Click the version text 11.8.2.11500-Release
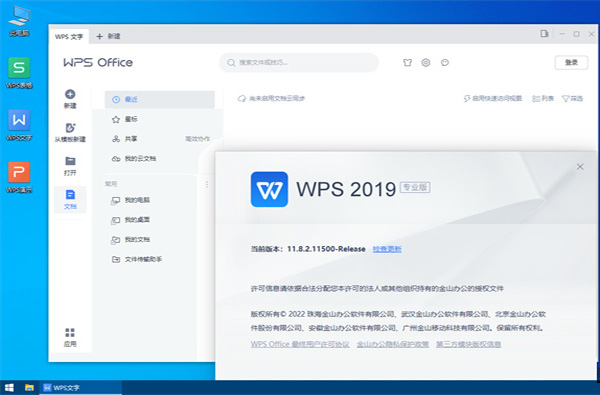This screenshot has width=600, height=395. click(x=326, y=249)
